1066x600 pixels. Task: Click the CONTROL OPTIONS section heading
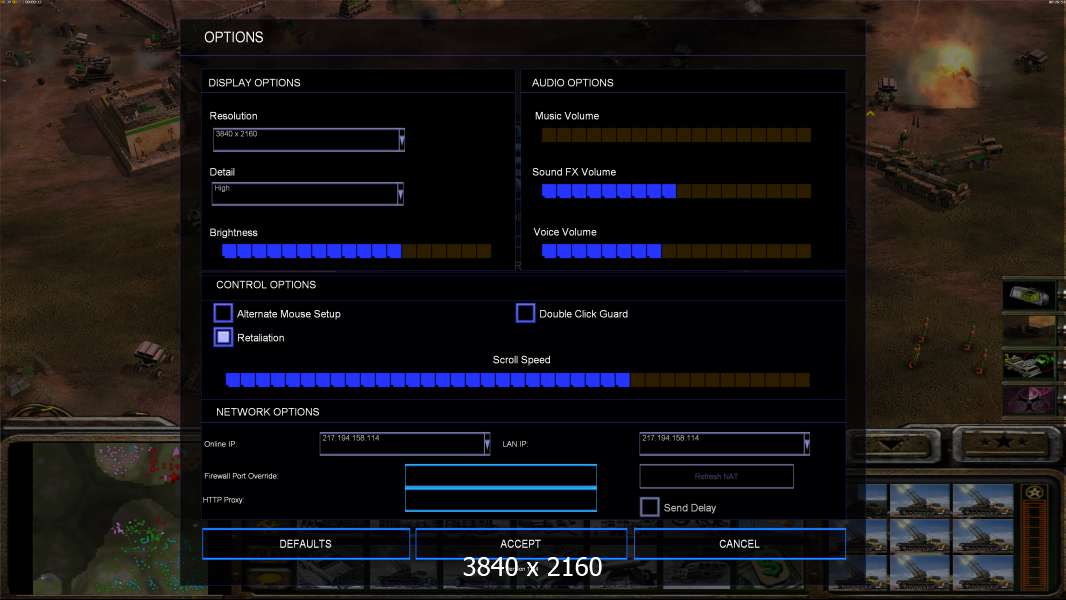pos(266,285)
